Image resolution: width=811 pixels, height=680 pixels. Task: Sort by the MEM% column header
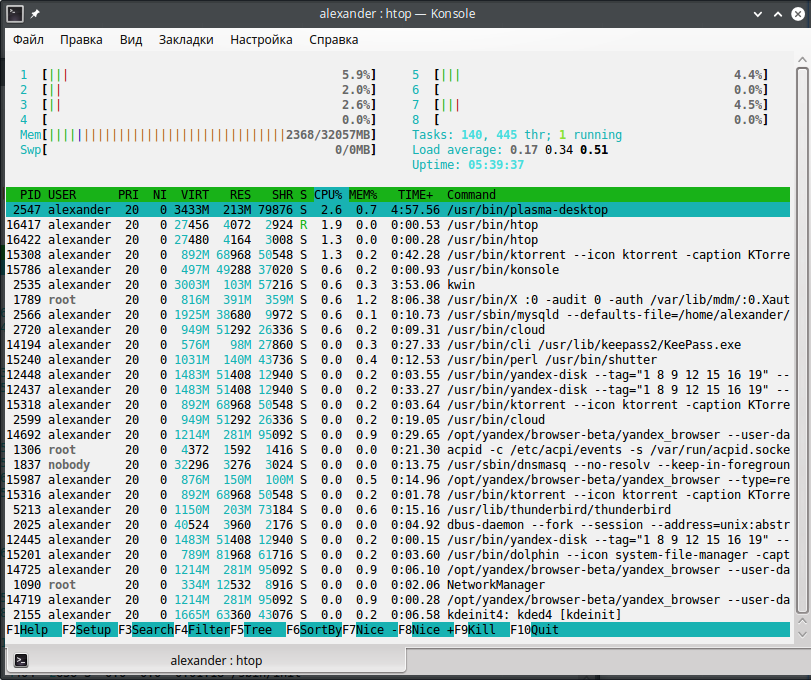click(362, 194)
